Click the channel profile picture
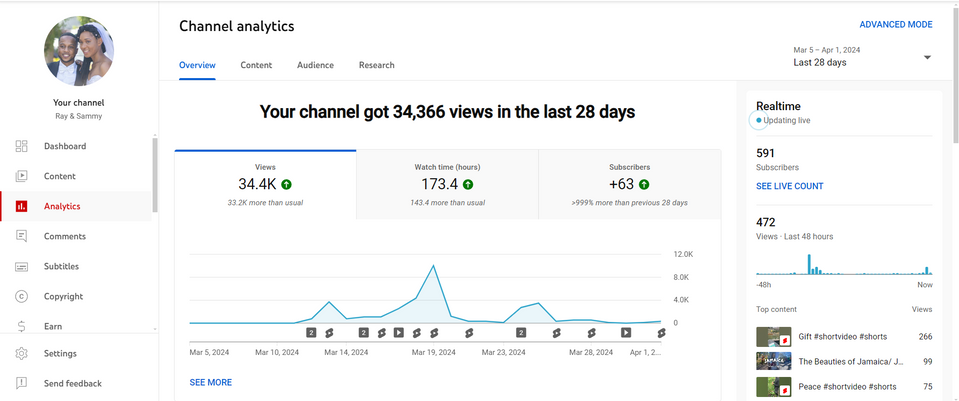Image resolution: width=959 pixels, height=401 pixels. tap(78, 51)
